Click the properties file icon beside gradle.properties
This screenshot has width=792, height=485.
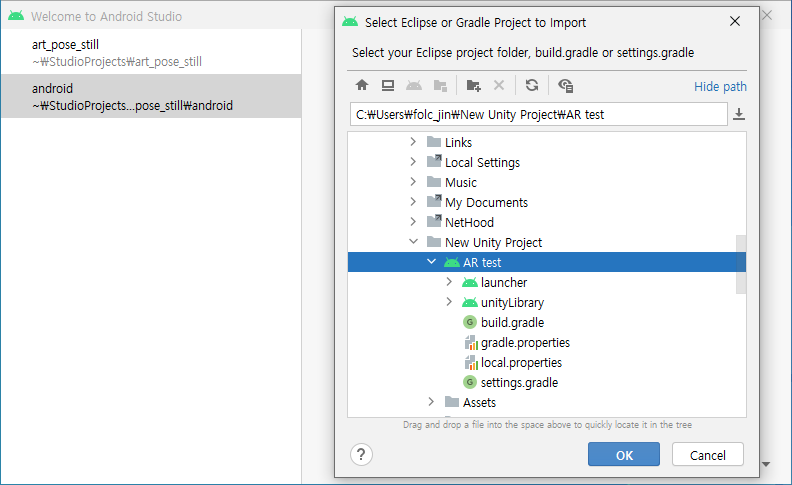click(471, 343)
